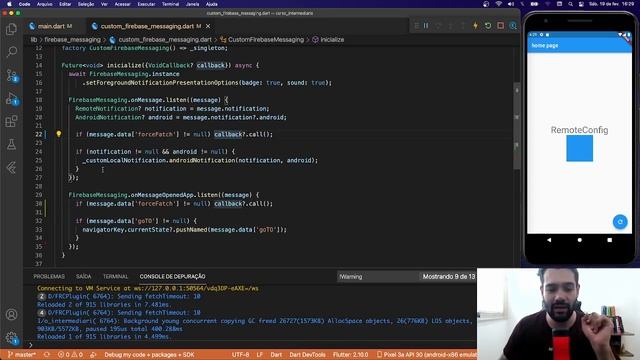Image resolution: width=640 pixels, height=360 pixels.
Task: Open the Apple menu
Action: coord(9,4)
